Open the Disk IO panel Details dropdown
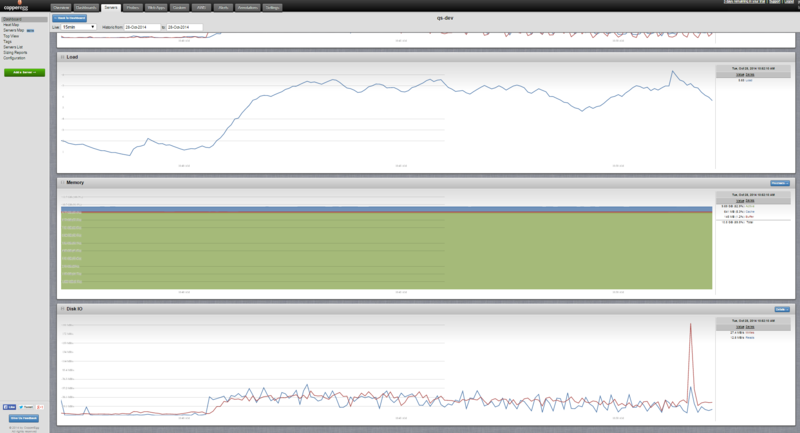This screenshot has width=800, height=433. [782, 310]
